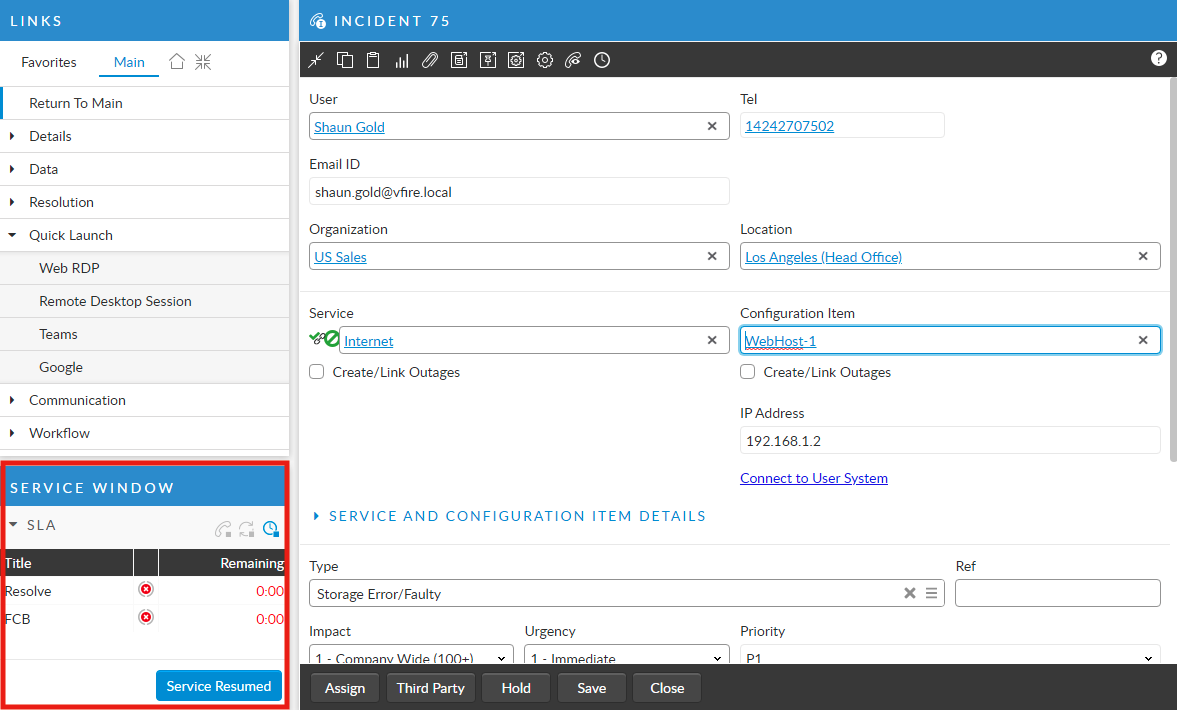This screenshot has height=710, width=1177.
Task: Tick Create/Link Outages under Service
Action: point(317,372)
